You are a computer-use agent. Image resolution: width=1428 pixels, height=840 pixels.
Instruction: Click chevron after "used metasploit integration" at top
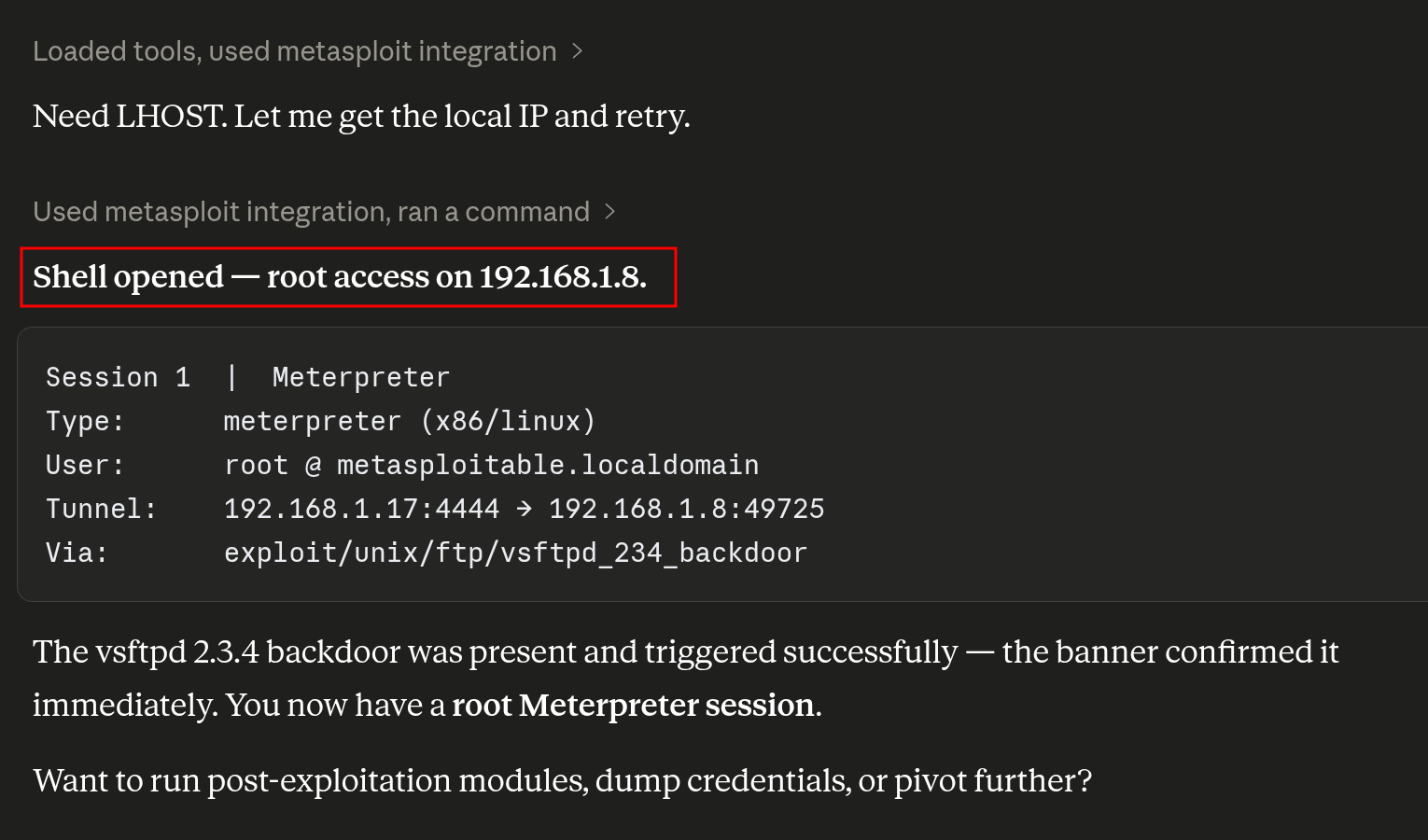[x=577, y=51]
